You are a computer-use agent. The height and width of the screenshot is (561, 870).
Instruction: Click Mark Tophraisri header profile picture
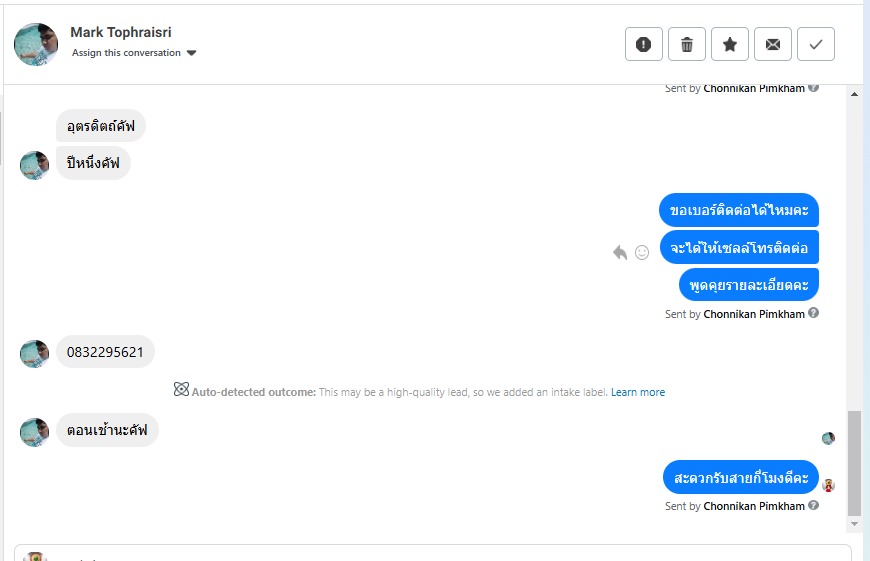pos(36,44)
